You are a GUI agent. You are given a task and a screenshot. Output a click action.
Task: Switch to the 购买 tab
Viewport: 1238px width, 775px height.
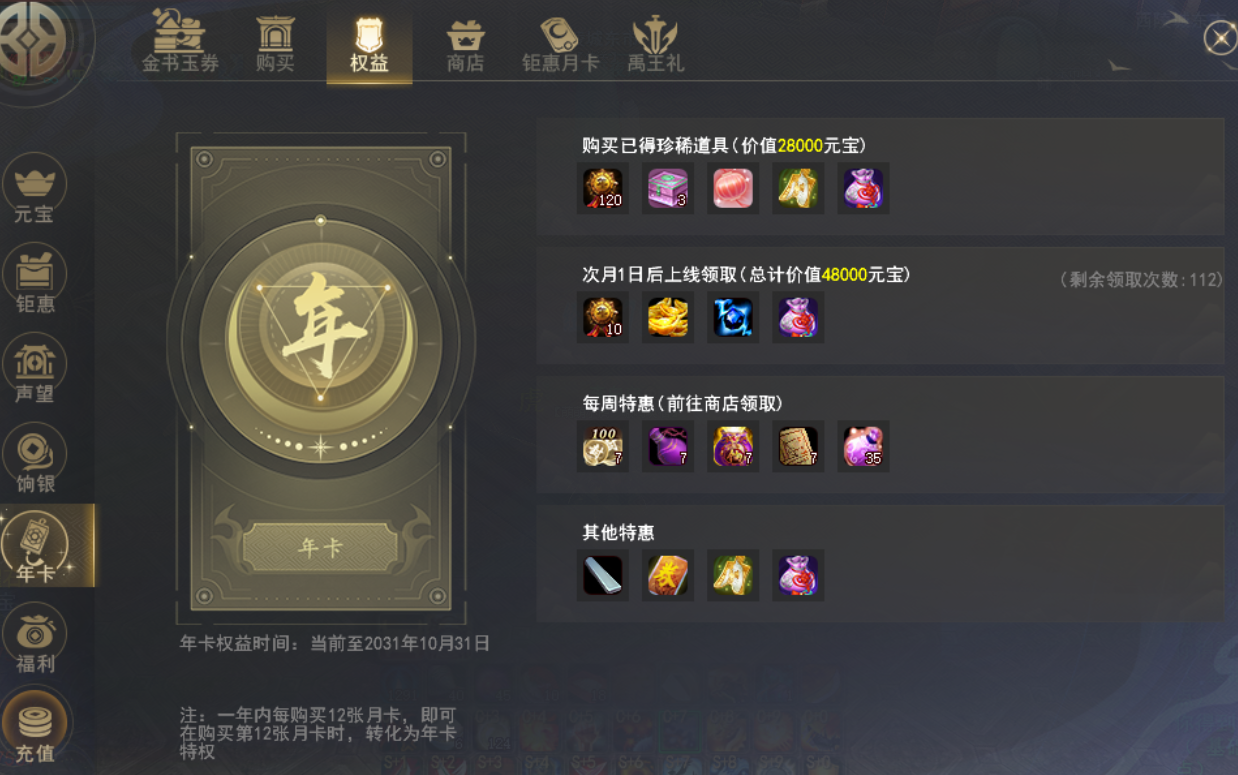click(x=275, y=41)
